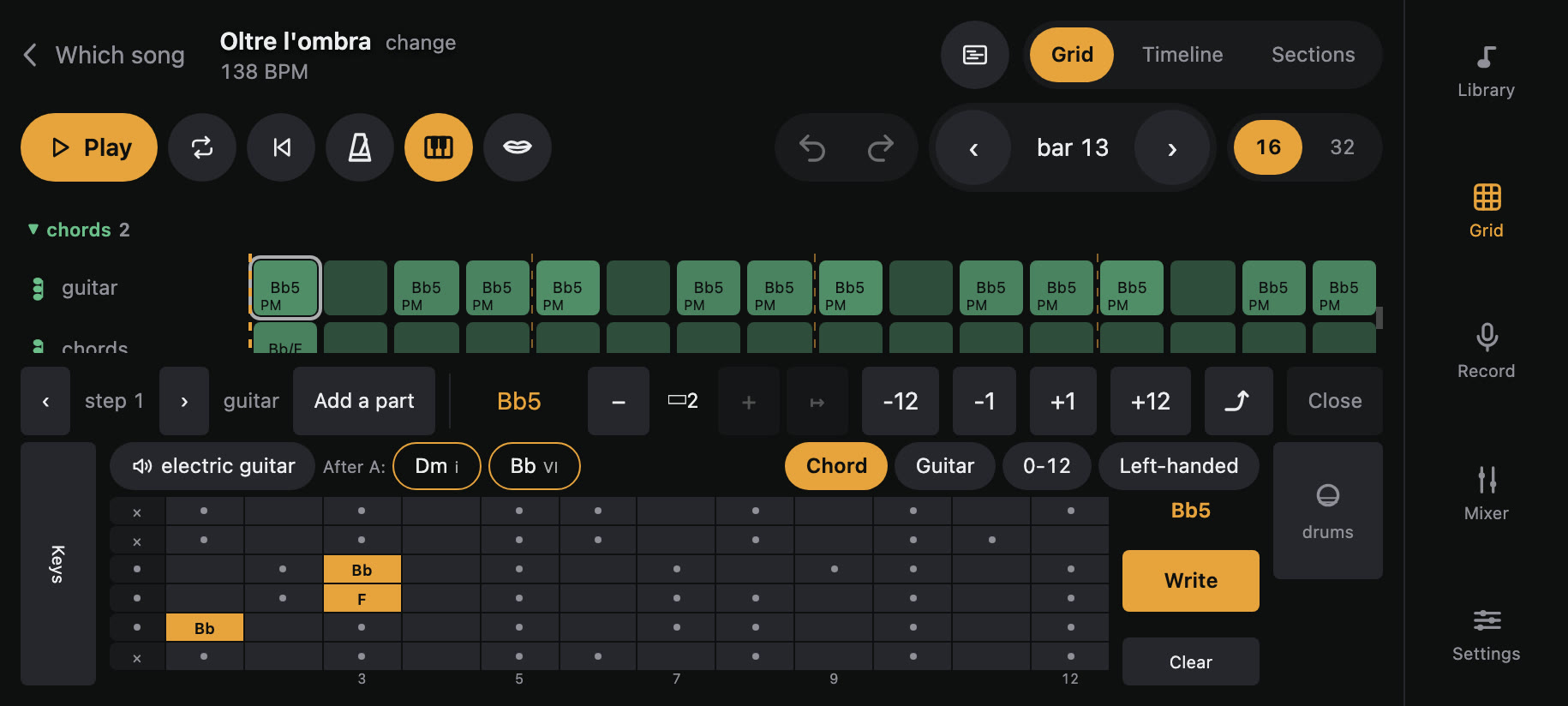The height and width of the screenshot is (706, 1568).
Task: Set the grid to 16 steps
Action: click(x=1268, y=147)
